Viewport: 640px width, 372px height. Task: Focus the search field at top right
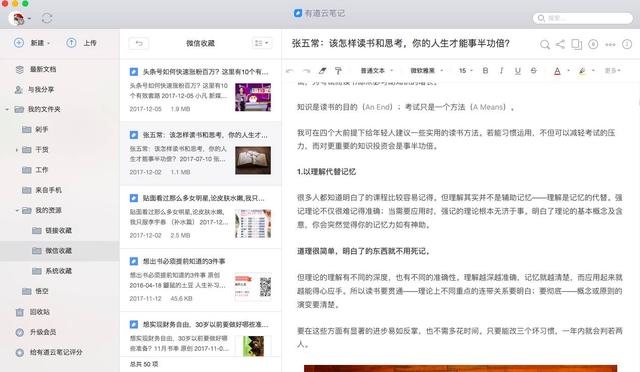coord(583,18)
